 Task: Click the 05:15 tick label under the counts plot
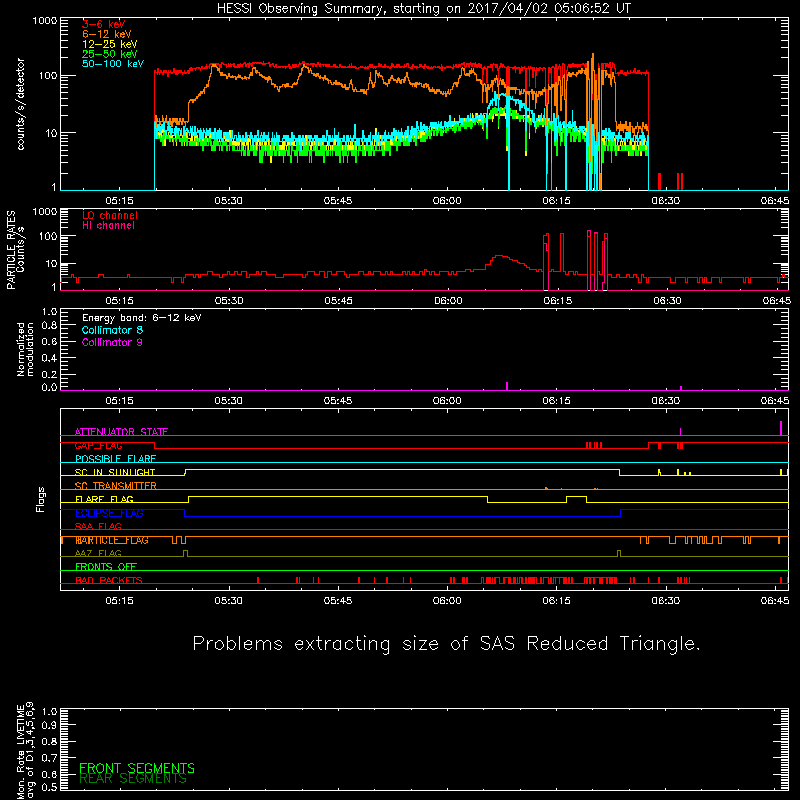(x=119, y=201)
